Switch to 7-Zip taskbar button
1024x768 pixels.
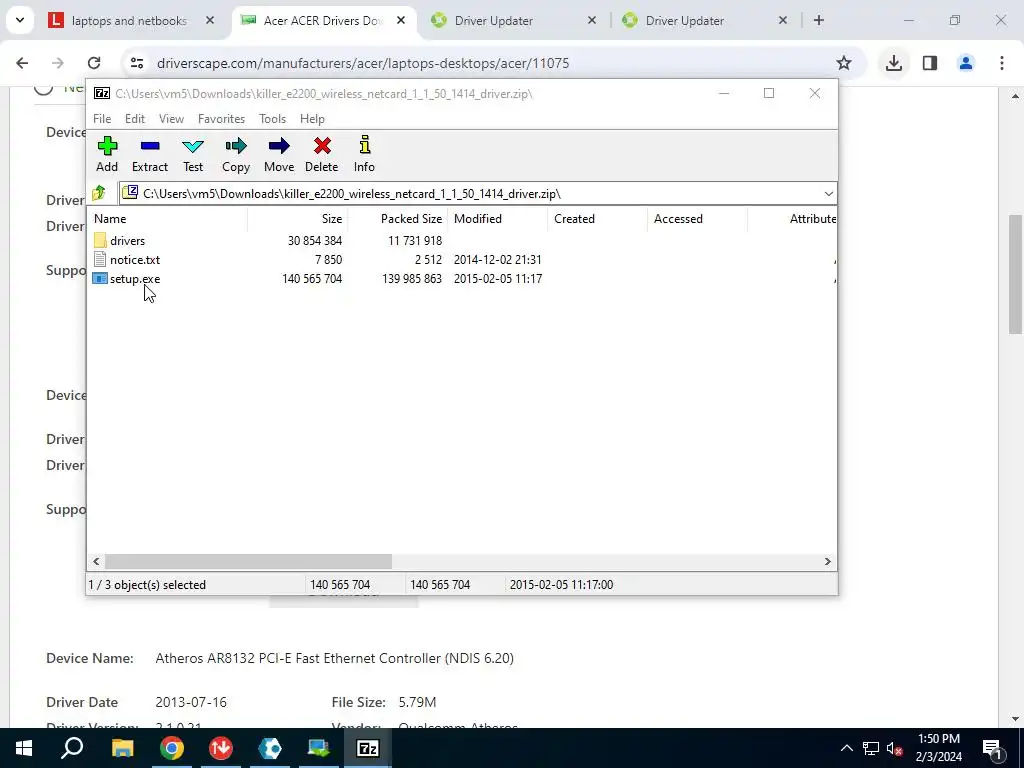(368, 748)
